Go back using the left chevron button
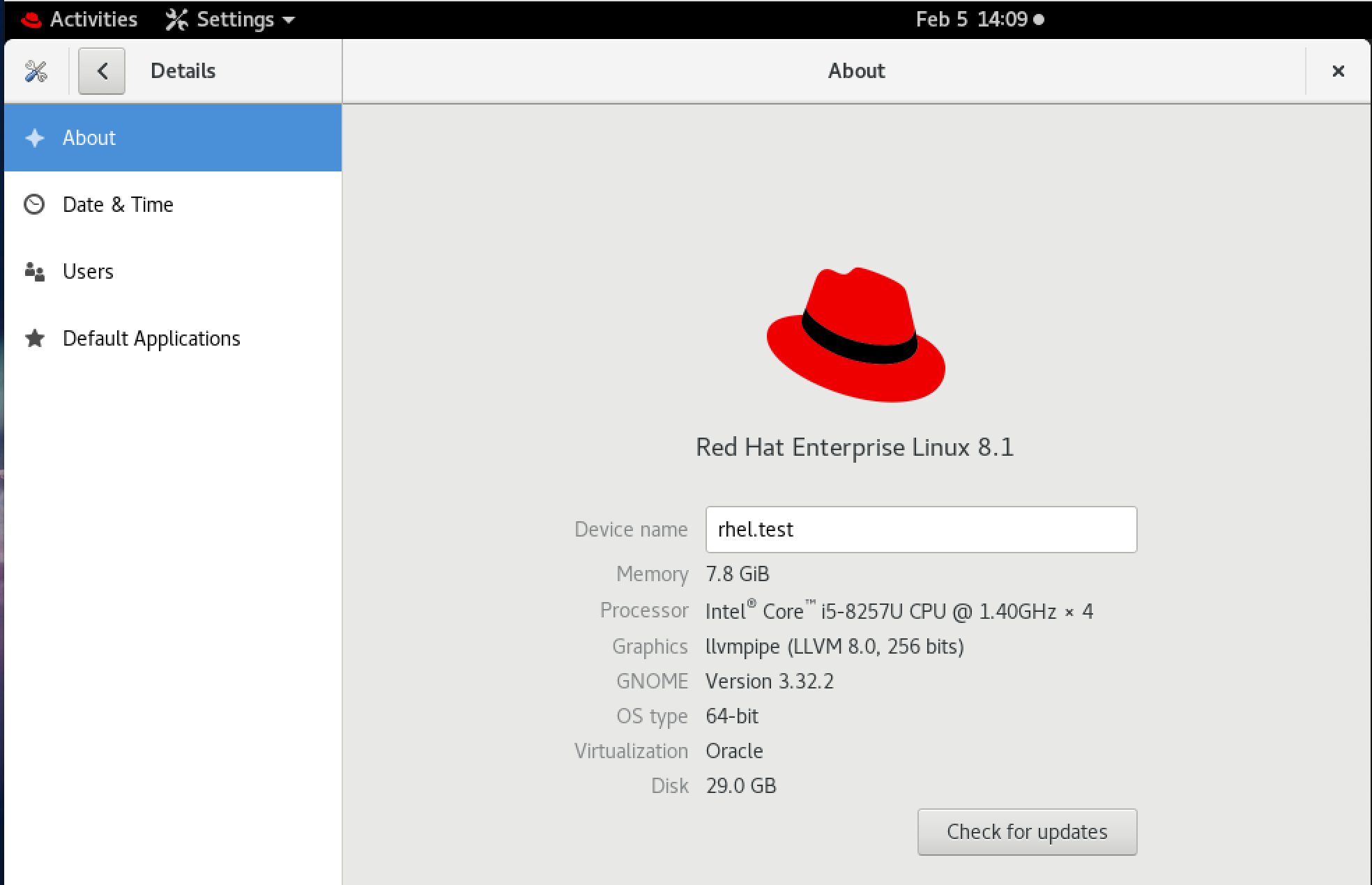The image size is (1372, 885). [x=102, y=70]
